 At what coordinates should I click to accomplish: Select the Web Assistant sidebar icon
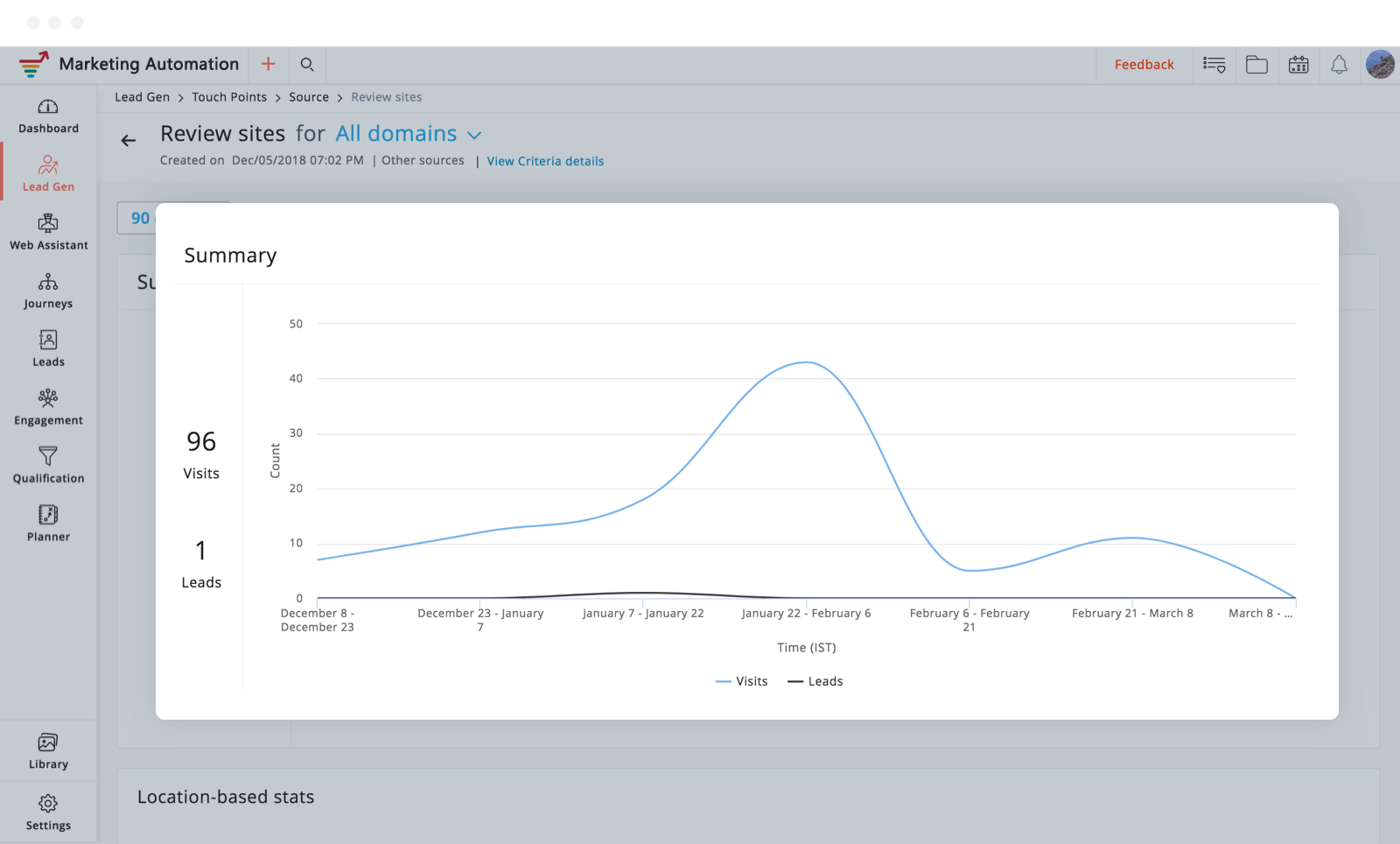pos(48,232)
